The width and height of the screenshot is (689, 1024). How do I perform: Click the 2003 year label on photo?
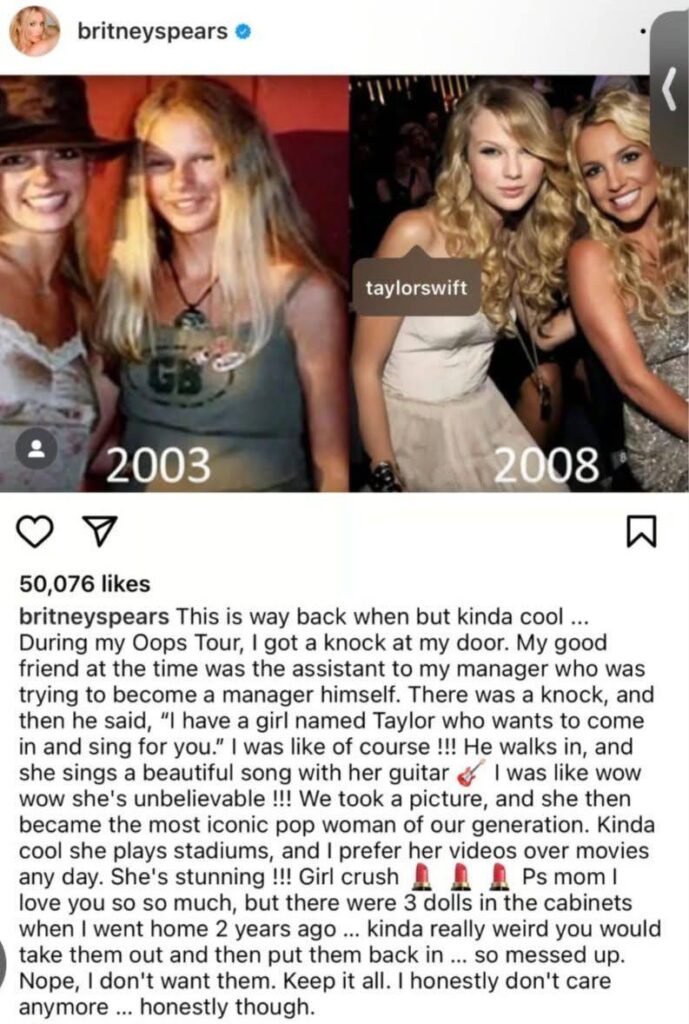coord(159,465)
